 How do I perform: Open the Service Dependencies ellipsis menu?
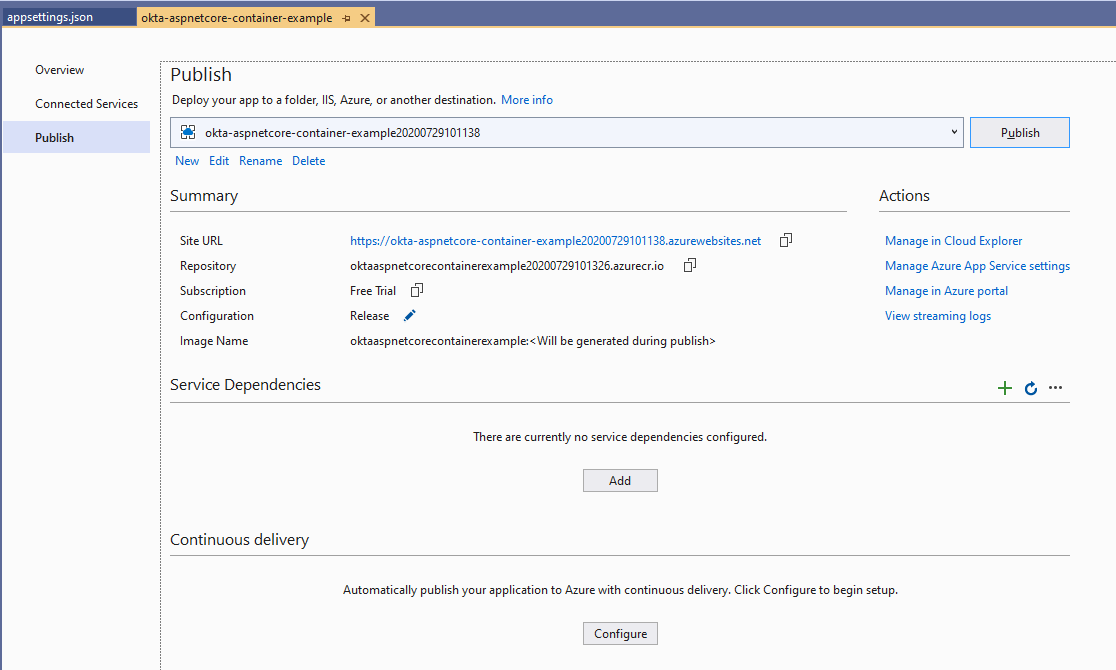pos(1055,388)
